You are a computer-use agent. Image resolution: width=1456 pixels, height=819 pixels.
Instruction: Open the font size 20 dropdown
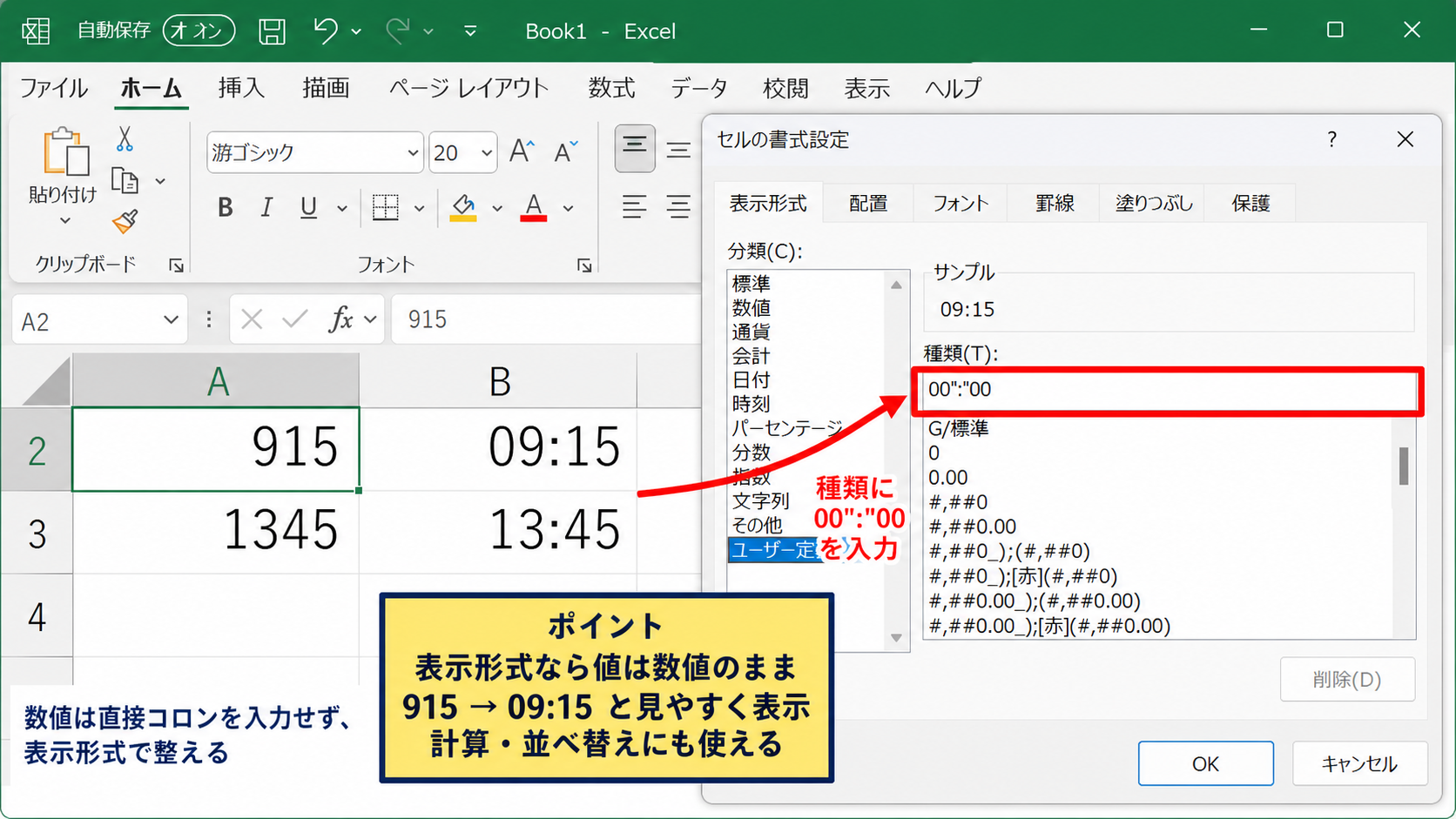[487, 153]
